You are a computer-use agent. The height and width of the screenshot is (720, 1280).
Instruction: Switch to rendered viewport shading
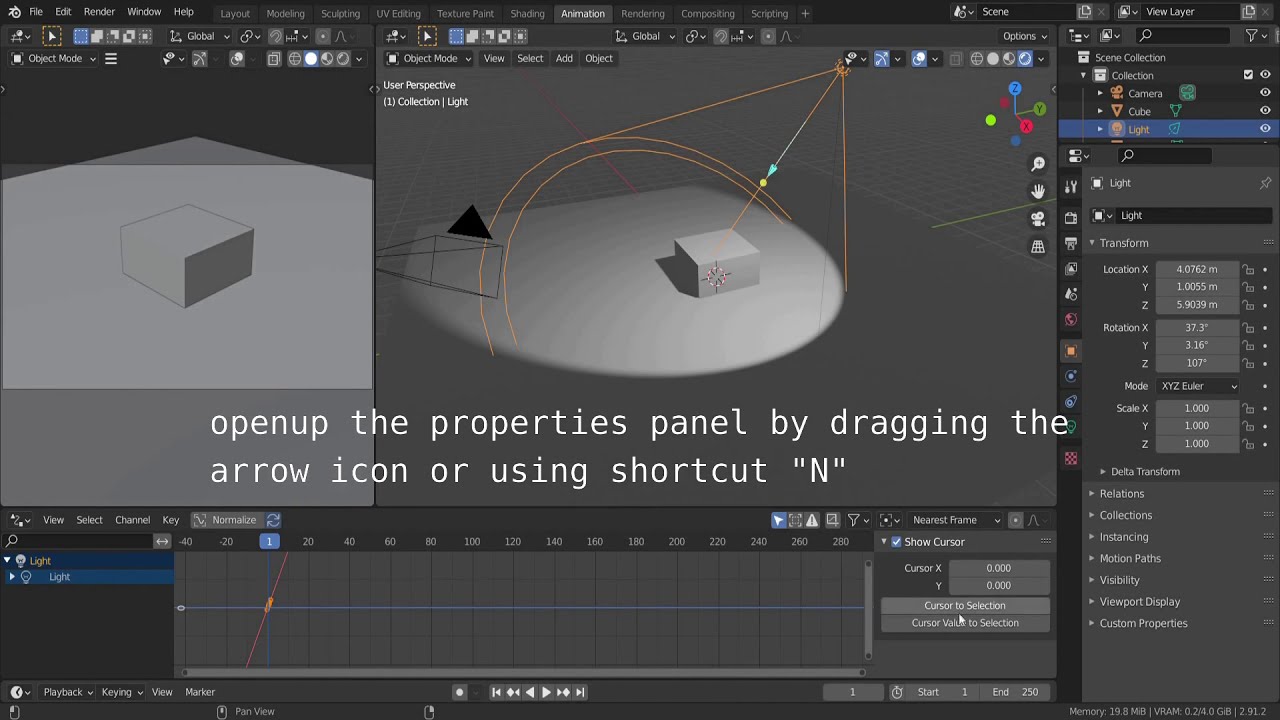click(1025, 59)
